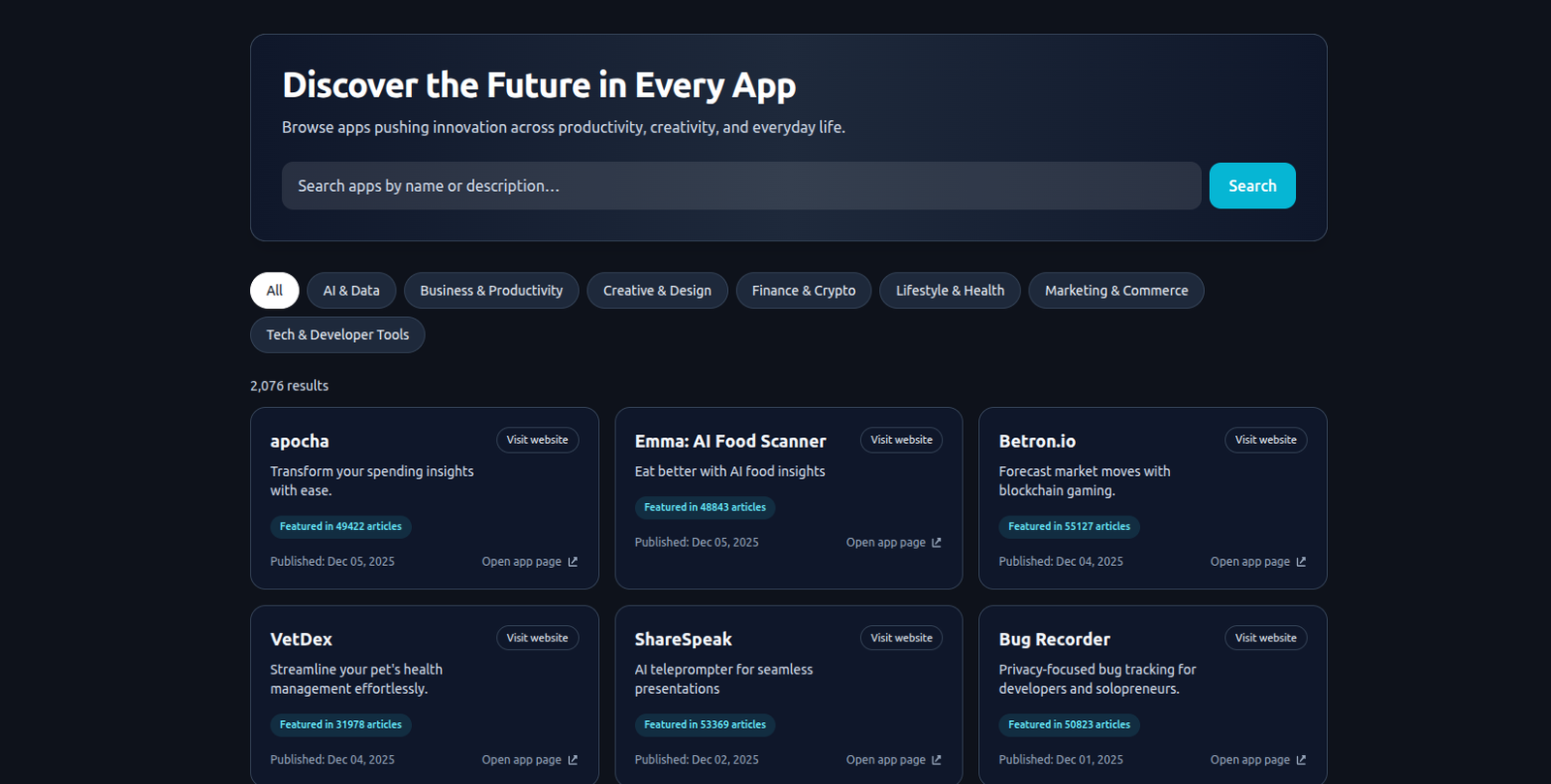Show Creative & Design apps
The height and width of the screenshot is (784, 1551).
coord(656,291)
